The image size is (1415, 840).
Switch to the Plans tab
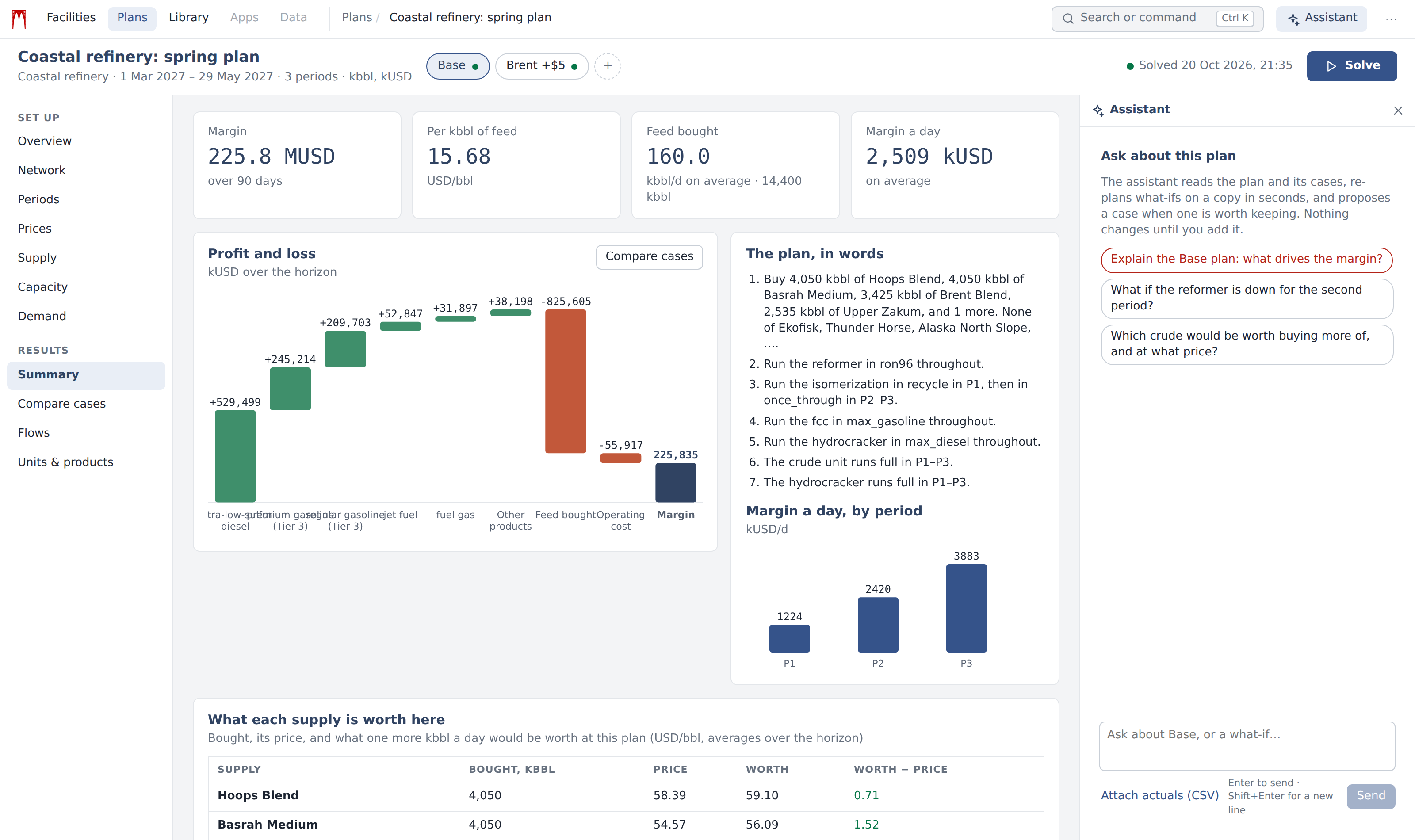(132, 18)
